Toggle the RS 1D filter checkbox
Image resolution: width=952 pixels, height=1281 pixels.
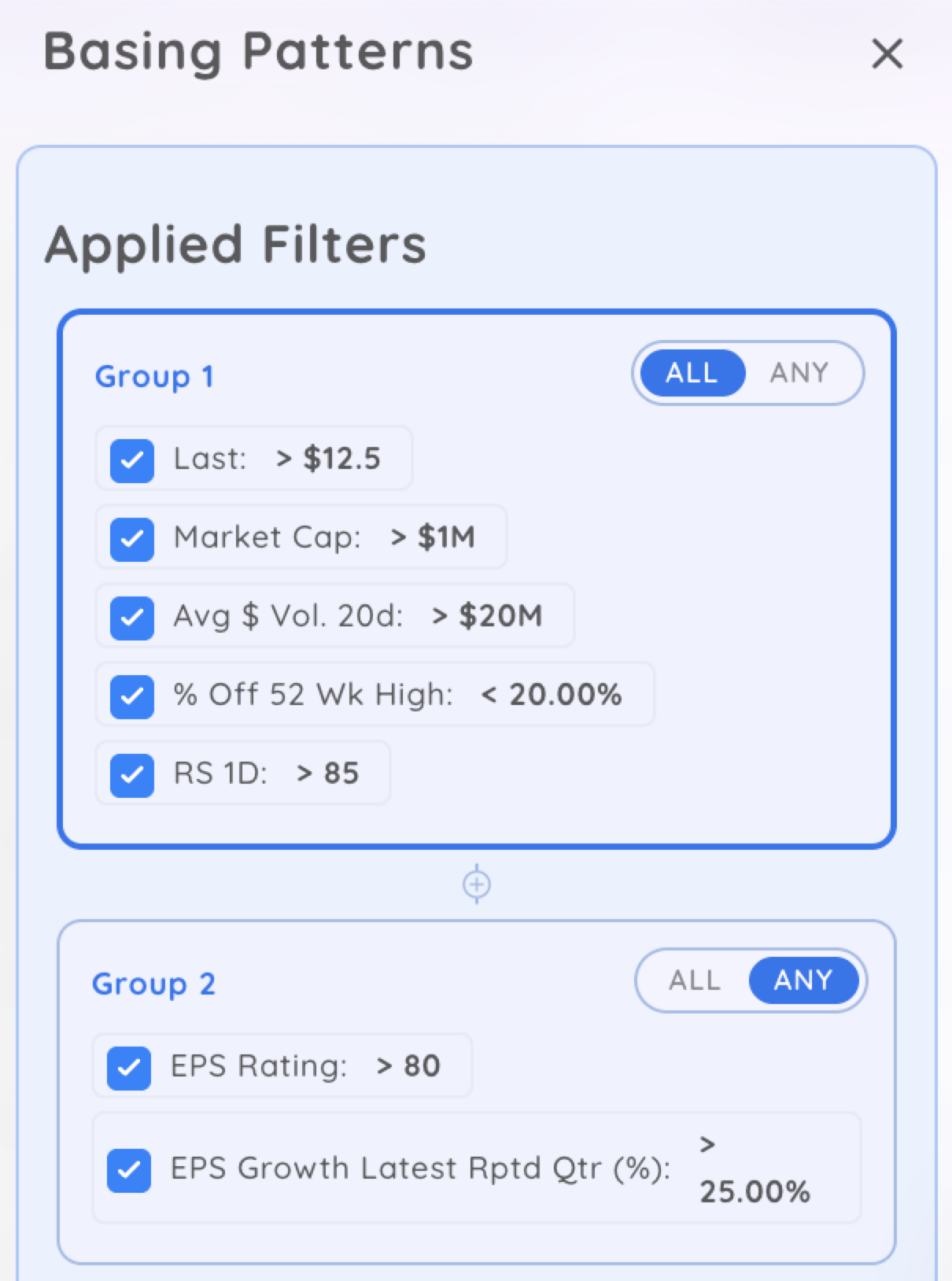pos(132,775)
